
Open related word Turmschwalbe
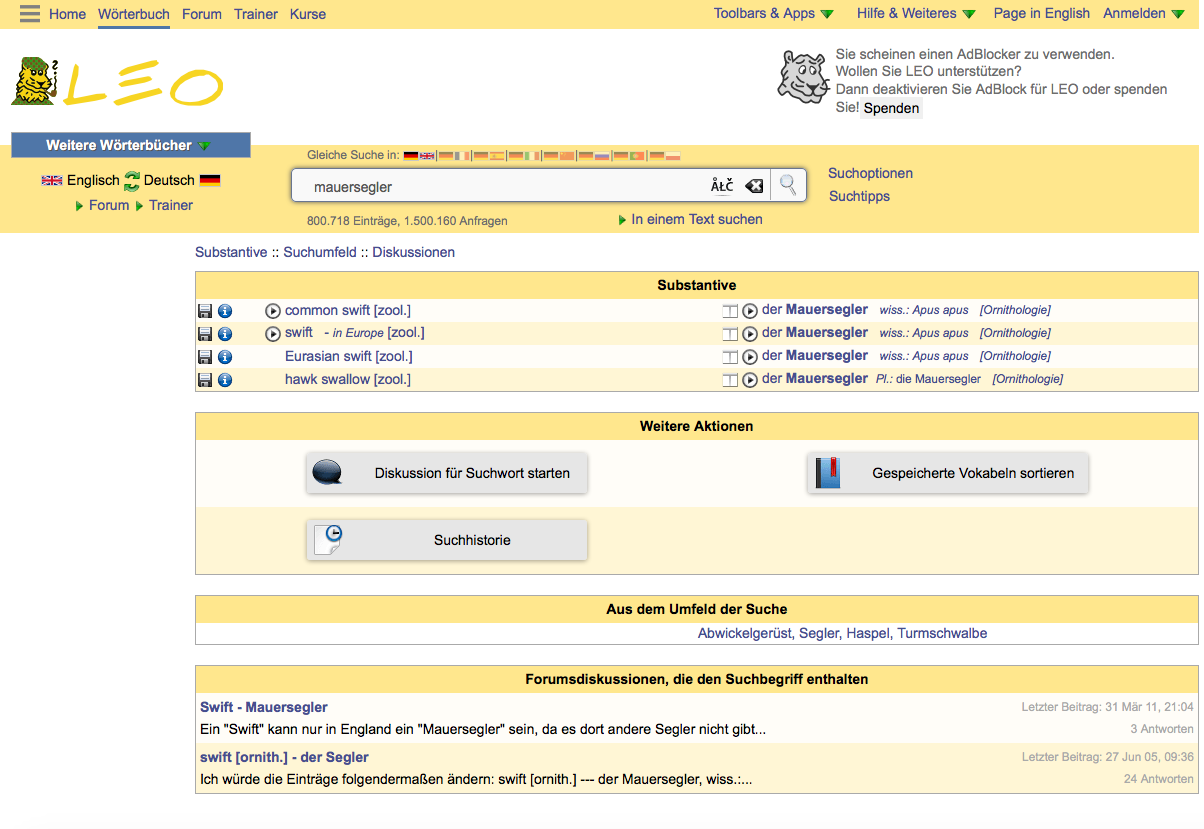[942, 633]
